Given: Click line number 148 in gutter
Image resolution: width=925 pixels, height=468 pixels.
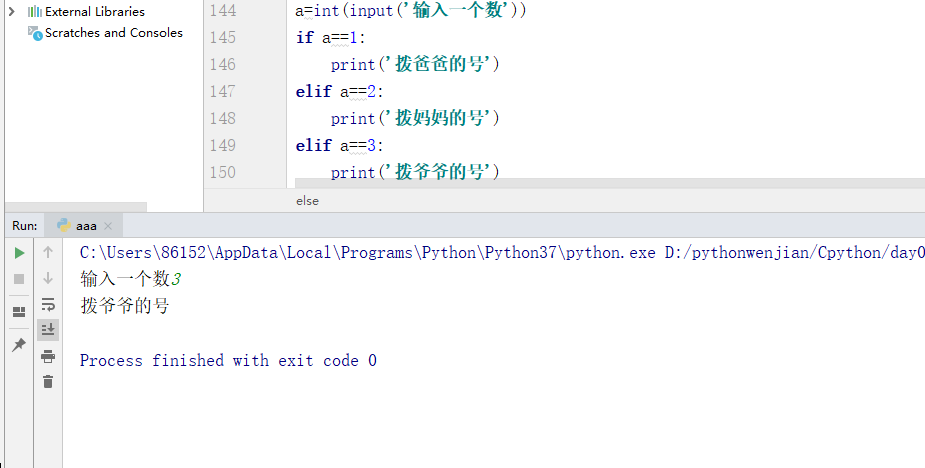Looking at the screenshot, I should tap(222, 118).
